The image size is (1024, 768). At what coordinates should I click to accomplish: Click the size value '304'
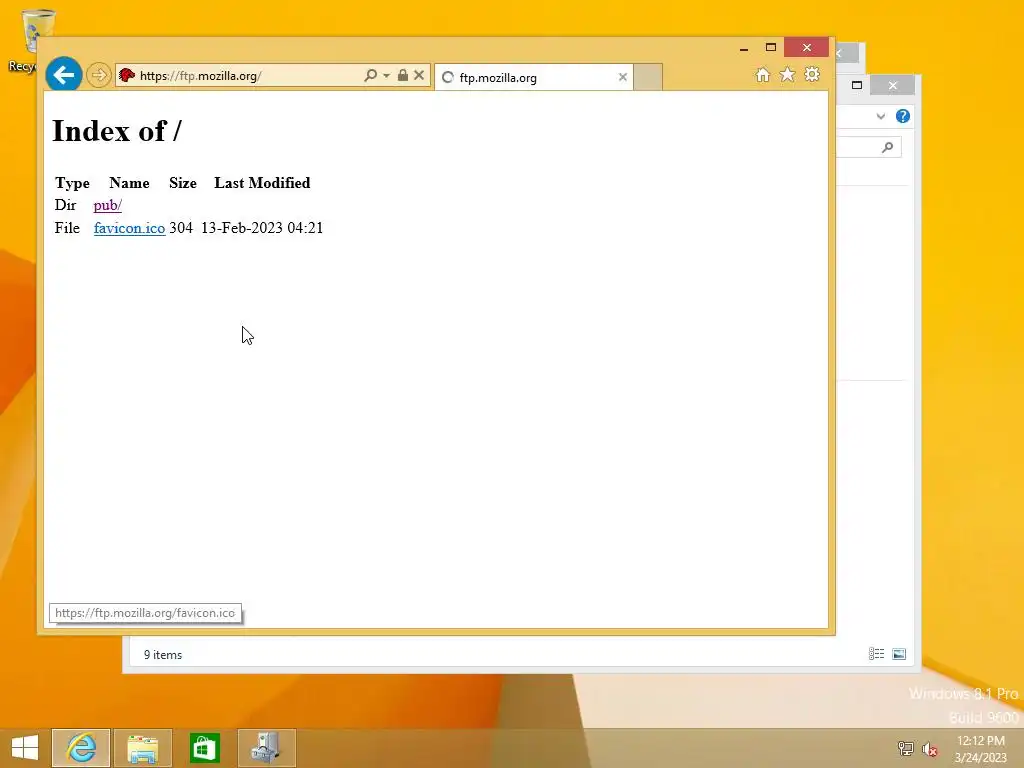(x=181, y=228)
